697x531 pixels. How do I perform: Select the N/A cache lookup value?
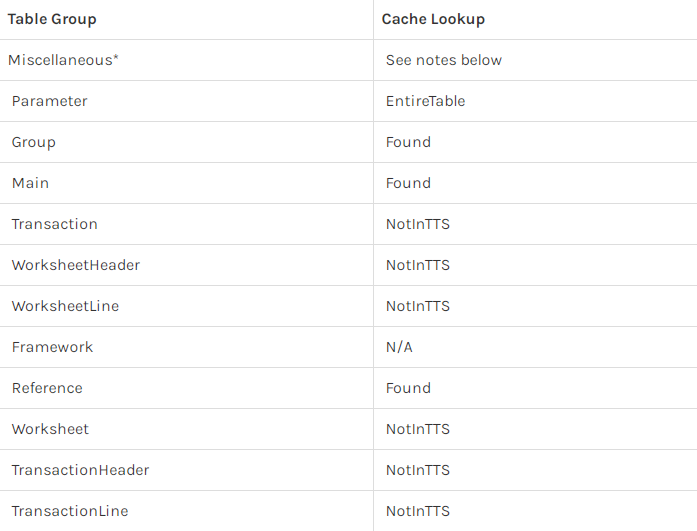tap(399, 347)
